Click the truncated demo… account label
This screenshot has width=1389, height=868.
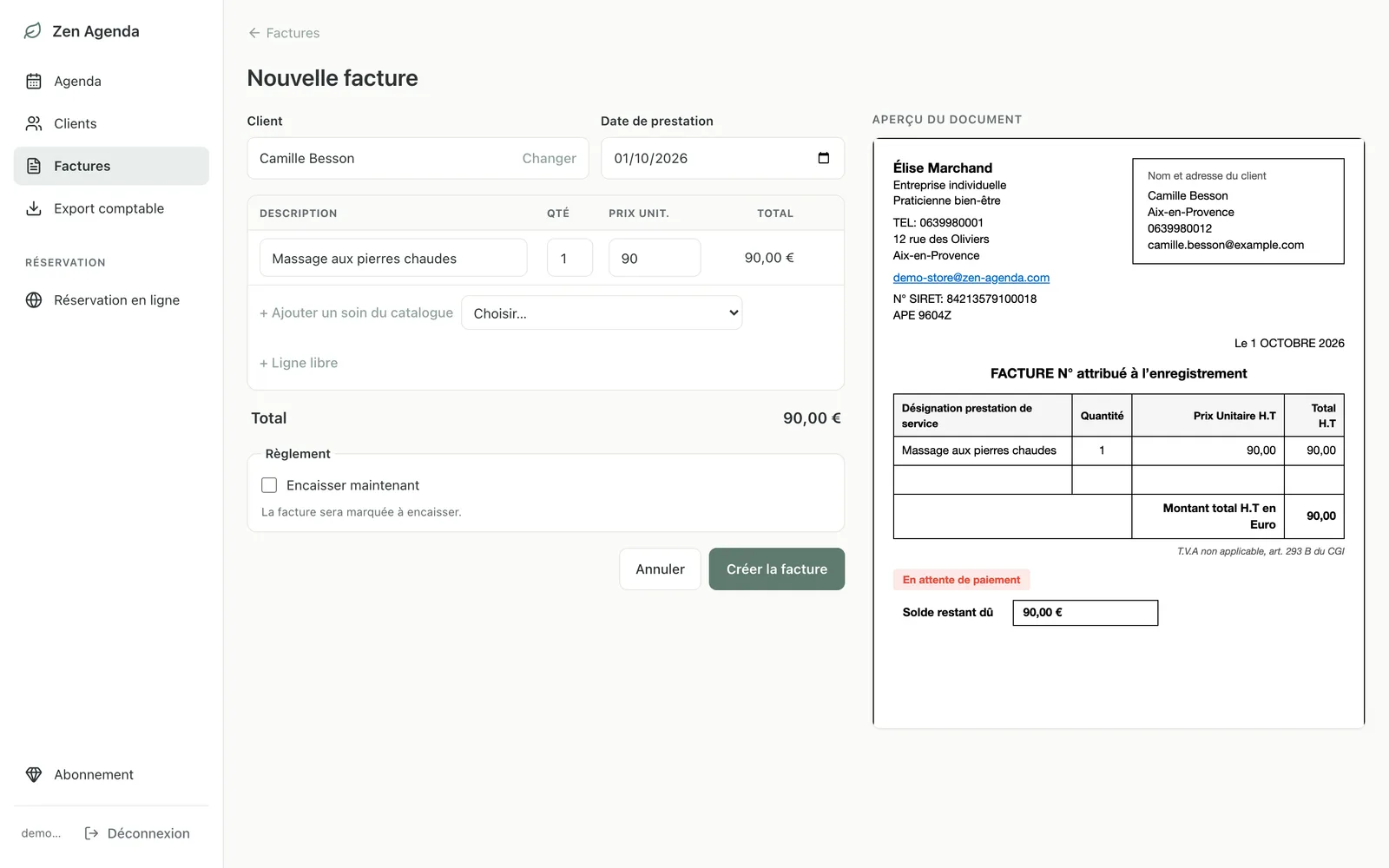(x=41, y=833)
